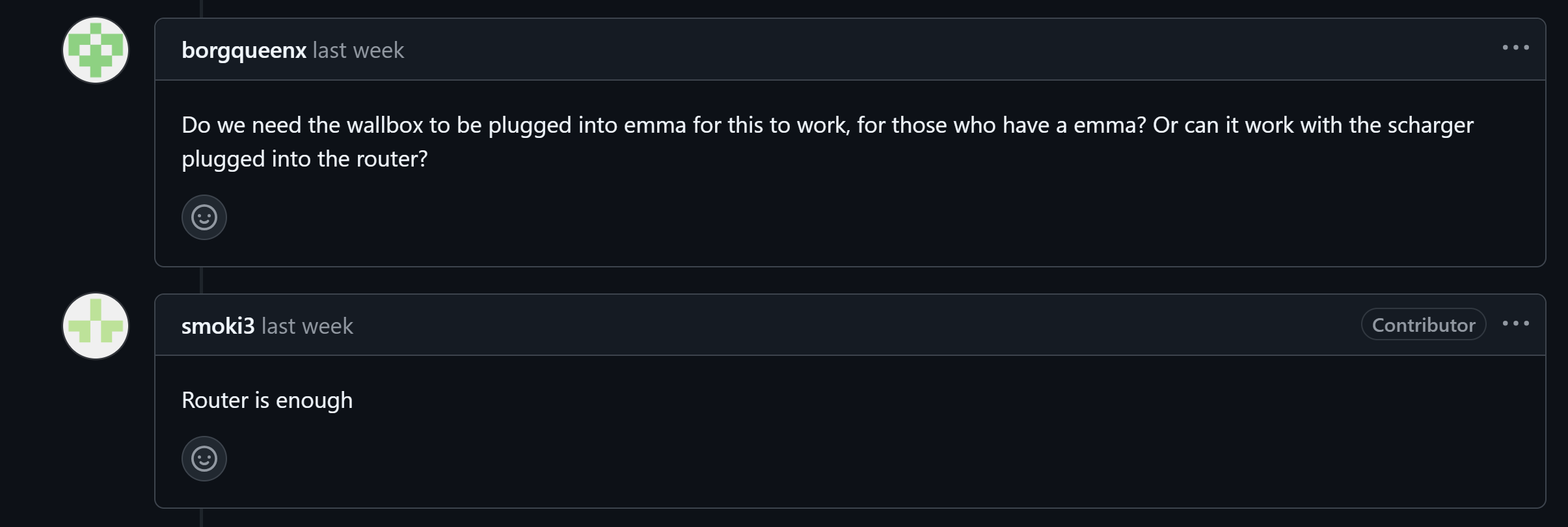Click "last week" timestamp beside smoki3
Viewport: 1568px width, 527px height.
tap(307, 326)
